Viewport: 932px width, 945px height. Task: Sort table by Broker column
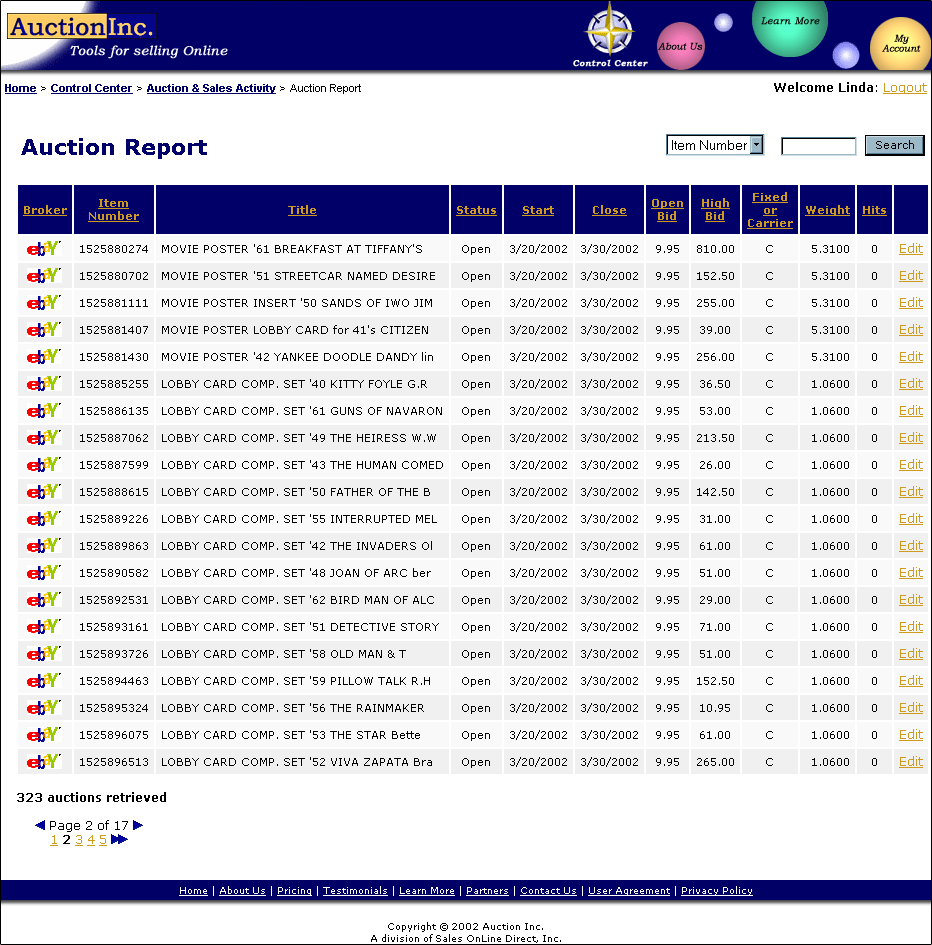click(45, 210)
